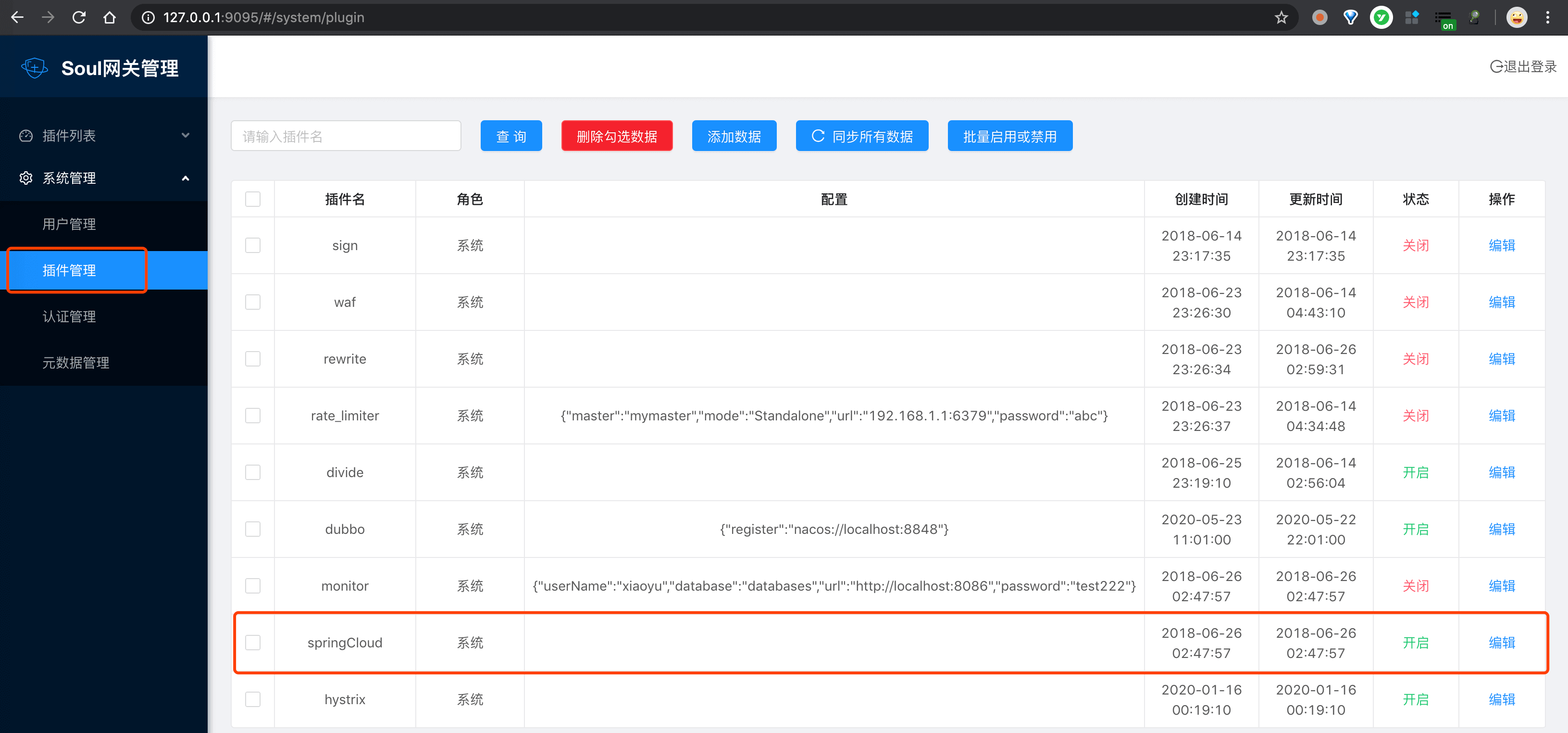Viewport: 1568px width, 733px height.
Task: Open the profile avatar icon
Action: (x=1516, y=17)
